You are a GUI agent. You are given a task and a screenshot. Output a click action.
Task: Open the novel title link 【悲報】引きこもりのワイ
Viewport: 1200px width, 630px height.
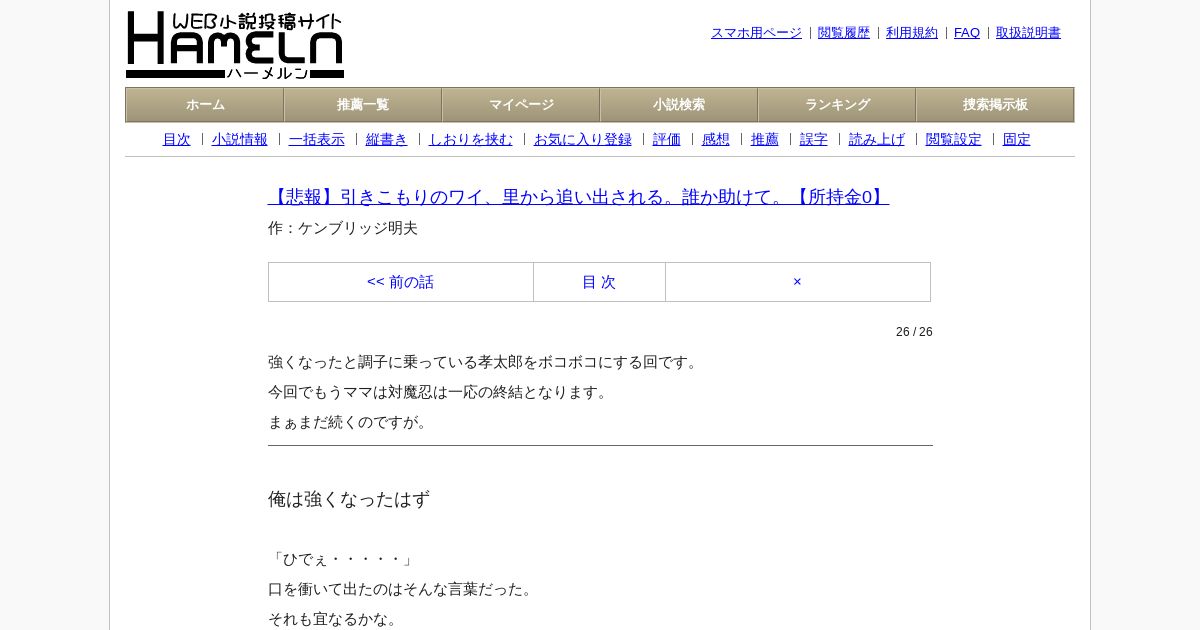(578, 197)
